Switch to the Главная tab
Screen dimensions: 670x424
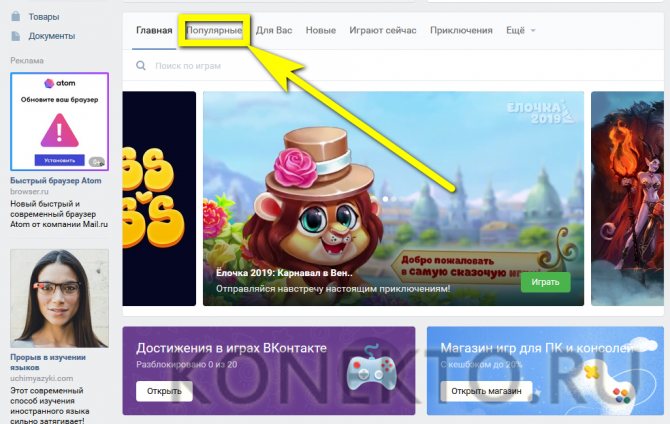(154, 30)
